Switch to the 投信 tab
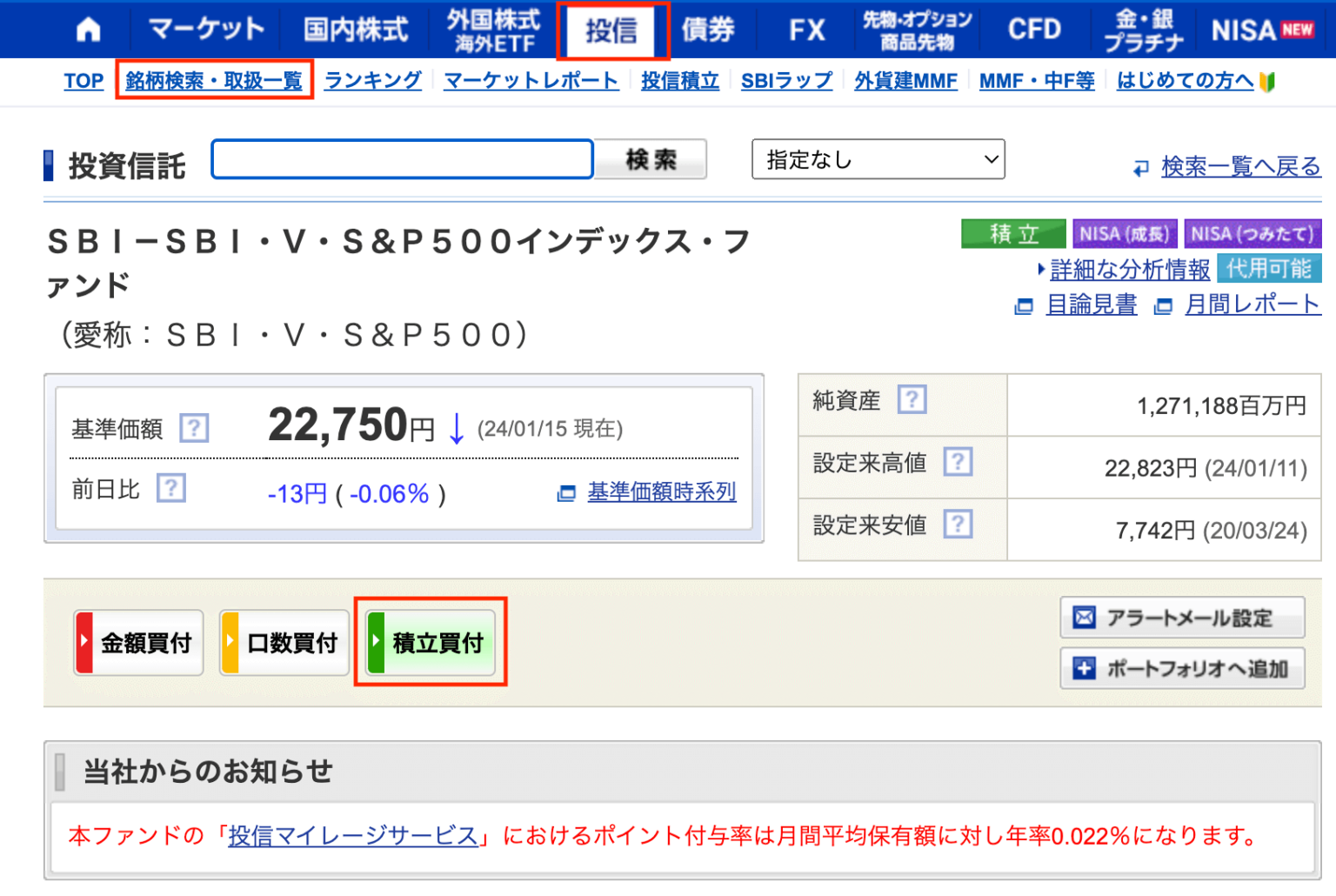Viewport: 1336px width, 896px height. pos(612,29)
